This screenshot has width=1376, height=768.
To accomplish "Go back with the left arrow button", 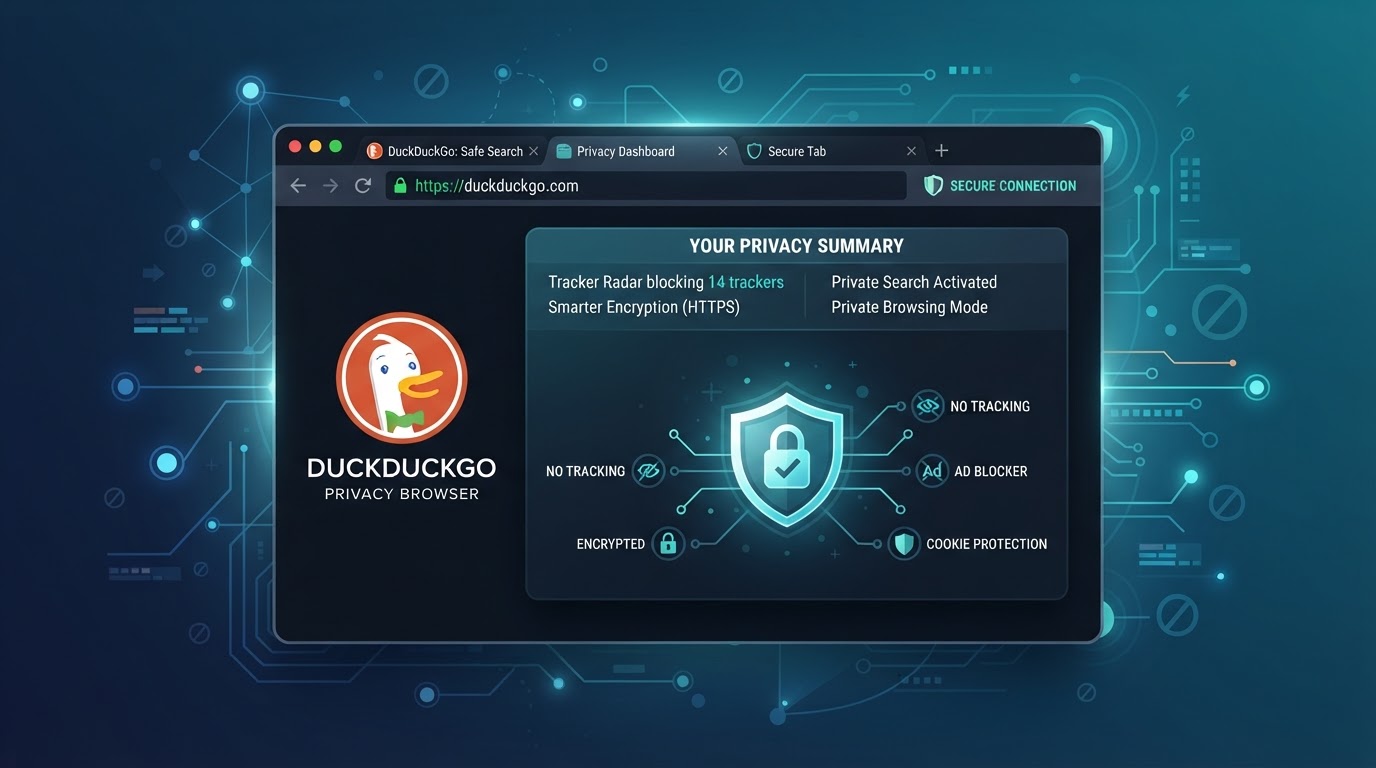I will tap(298, 186).
